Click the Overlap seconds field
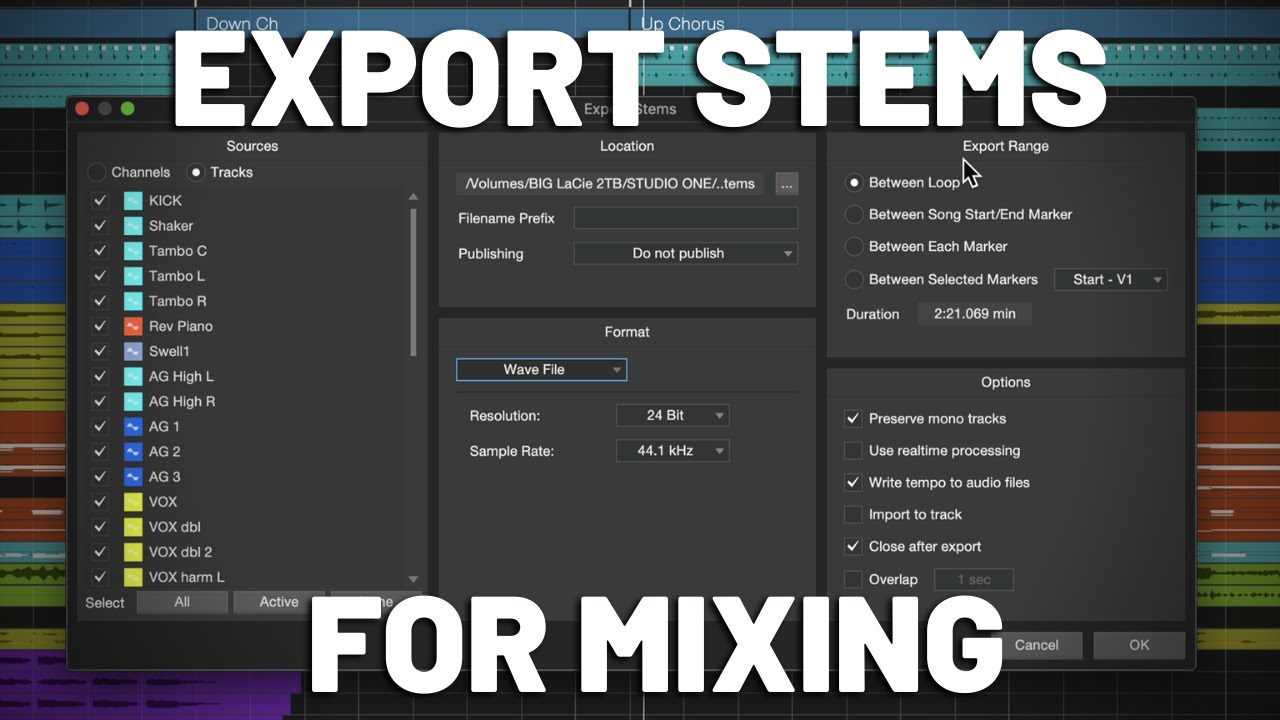The image size is (1280, 720). [x=973, y=580]
